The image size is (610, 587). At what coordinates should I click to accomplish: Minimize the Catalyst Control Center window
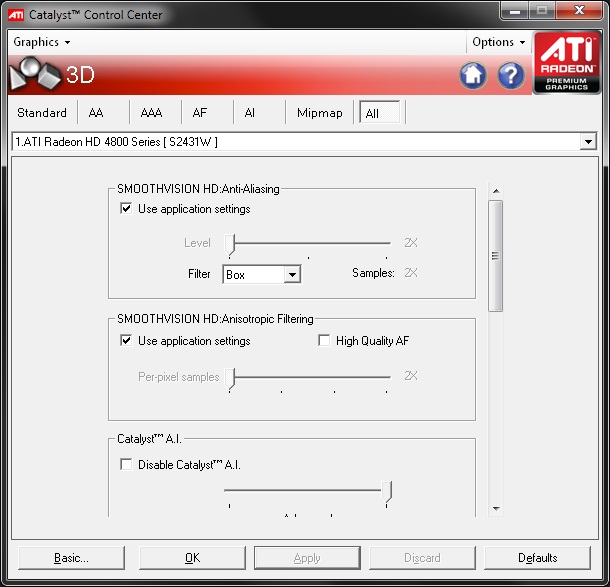515,11
